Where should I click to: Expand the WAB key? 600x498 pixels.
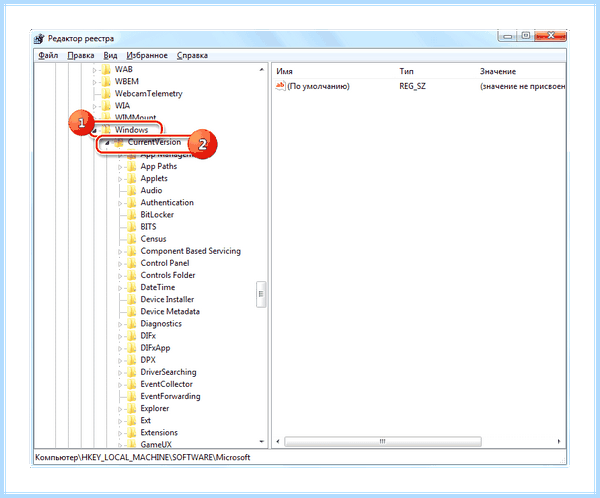coord(95,70)
